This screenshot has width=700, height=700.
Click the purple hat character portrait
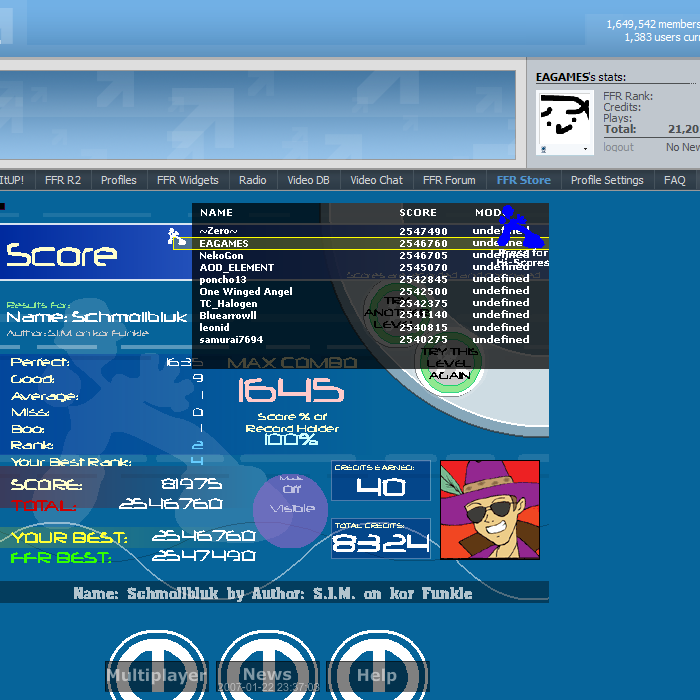coord(490,510)
